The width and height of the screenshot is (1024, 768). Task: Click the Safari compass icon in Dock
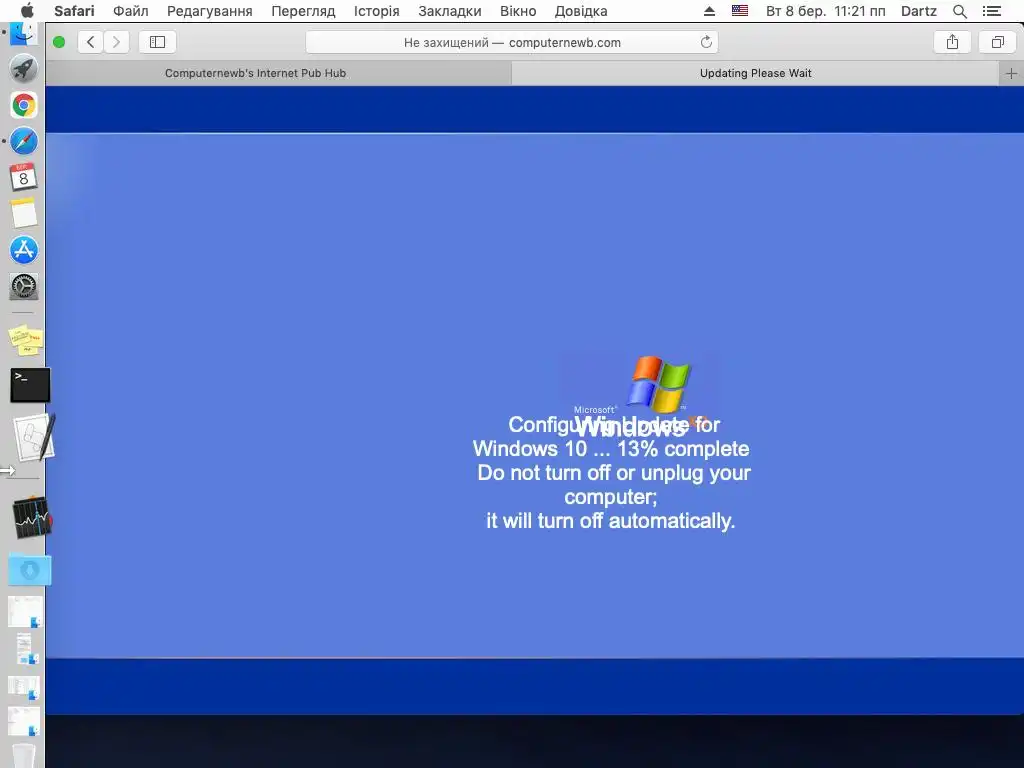click(24, 141)
